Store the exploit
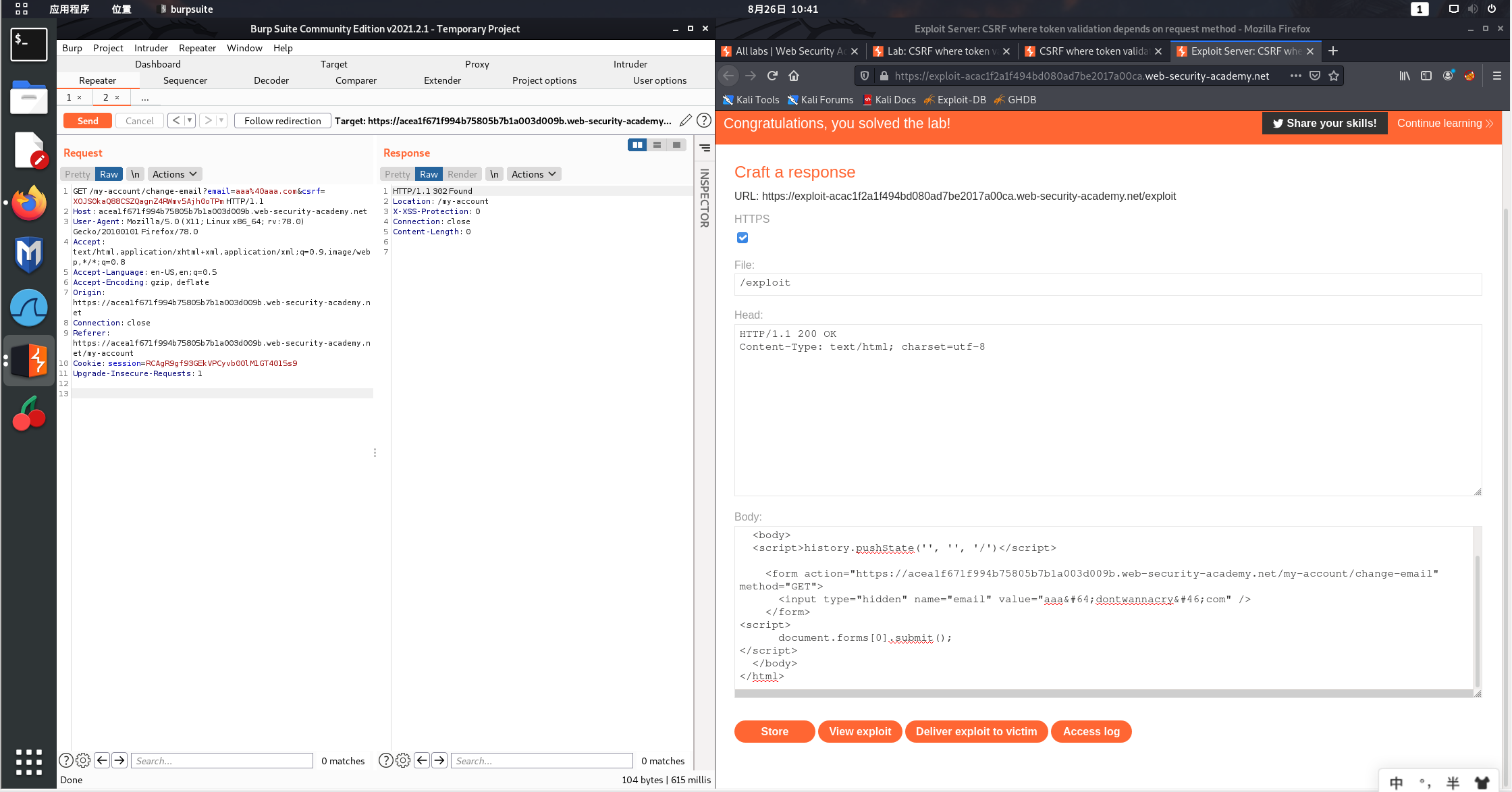The image size is (1512, 792). [x=774, y=731]
